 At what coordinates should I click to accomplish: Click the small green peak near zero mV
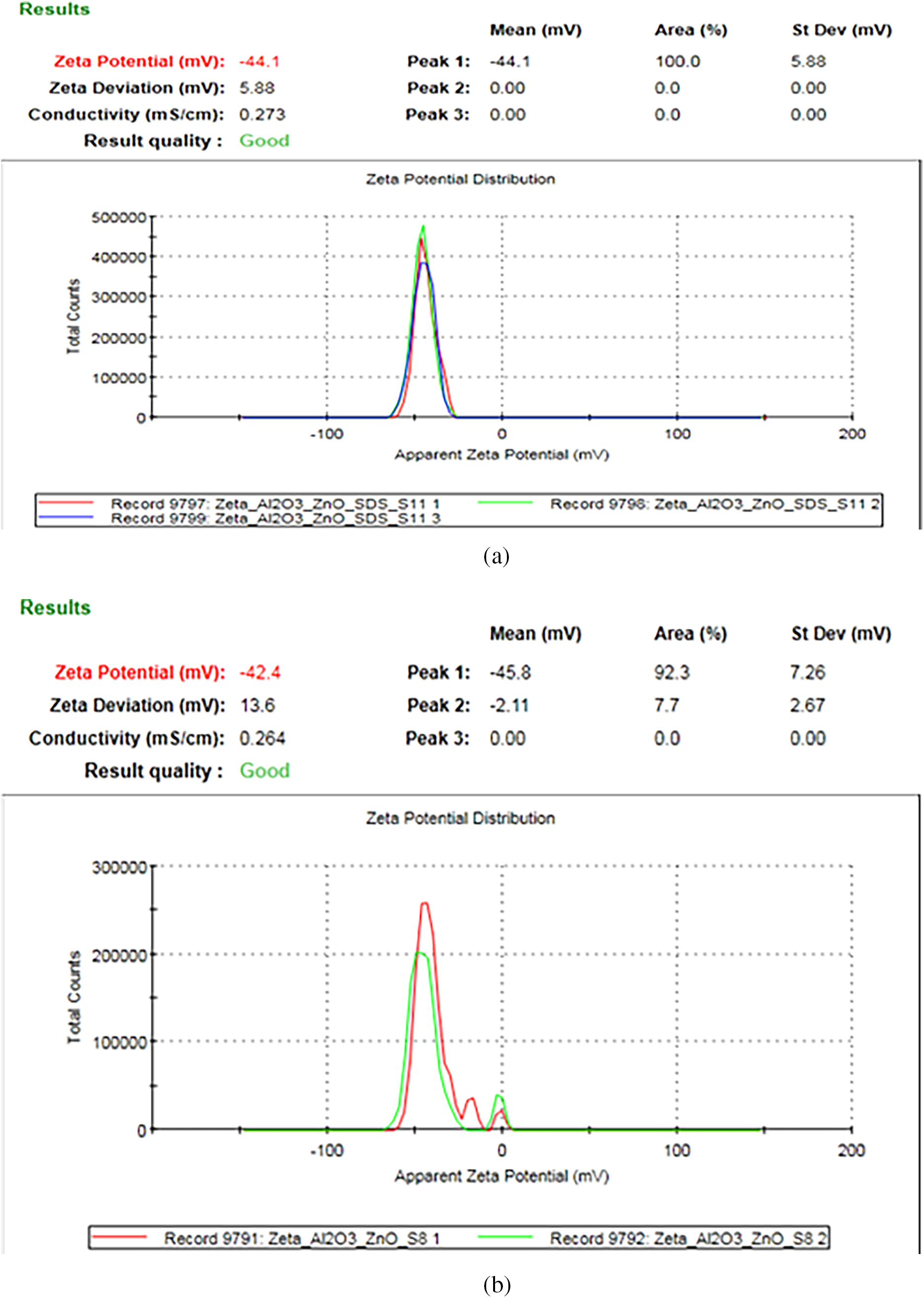[x=499, y=1097]
